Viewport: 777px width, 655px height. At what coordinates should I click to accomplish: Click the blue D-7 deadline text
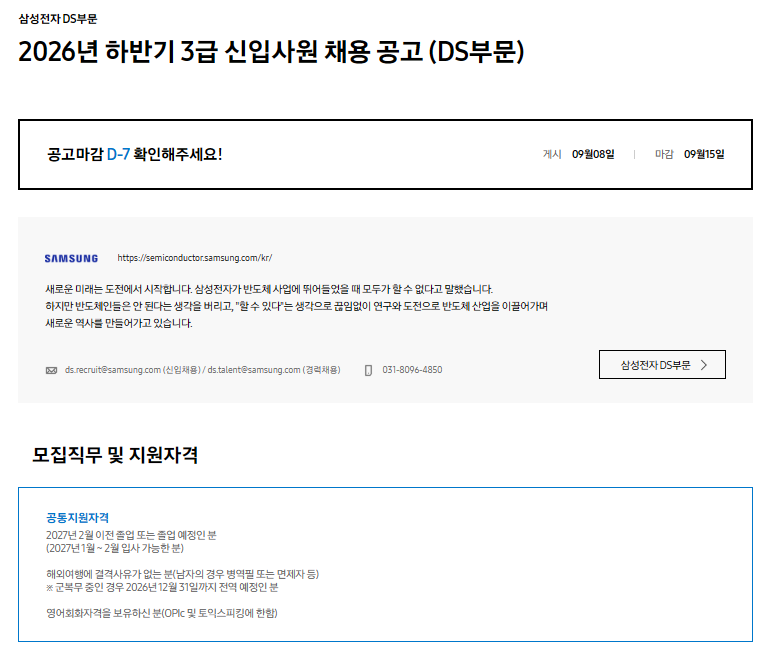[118, 154]
